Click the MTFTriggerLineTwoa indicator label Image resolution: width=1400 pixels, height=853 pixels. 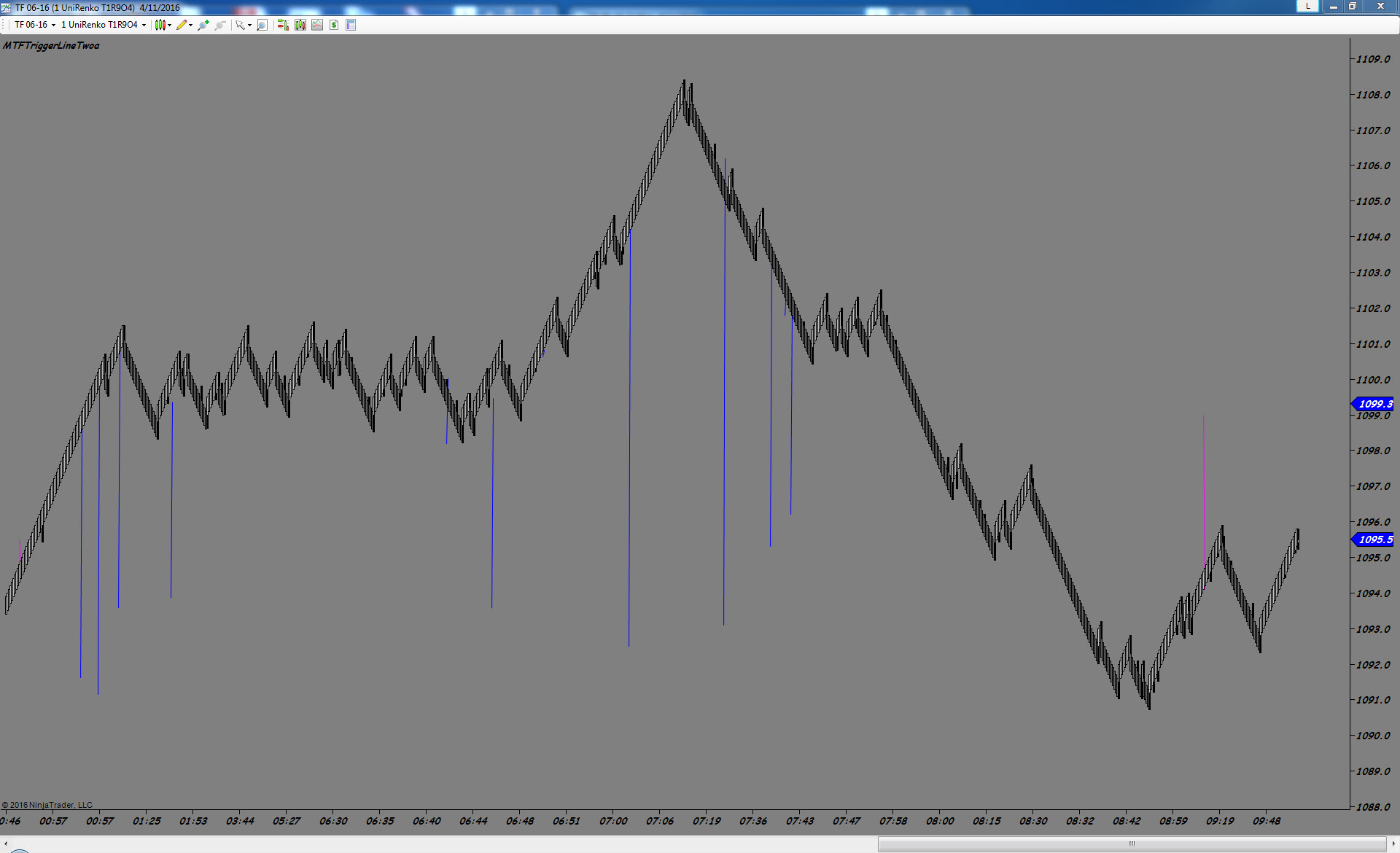(51, 45)
